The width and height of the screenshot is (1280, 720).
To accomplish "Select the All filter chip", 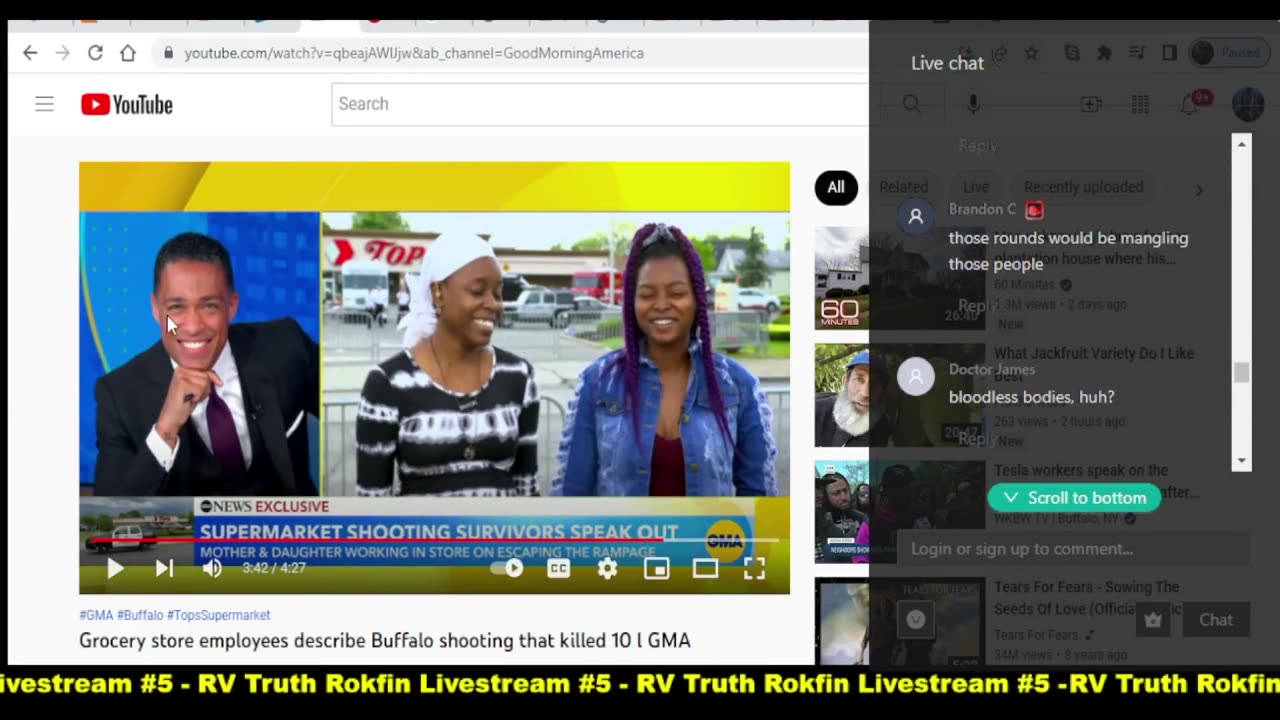I will [836, 187].
